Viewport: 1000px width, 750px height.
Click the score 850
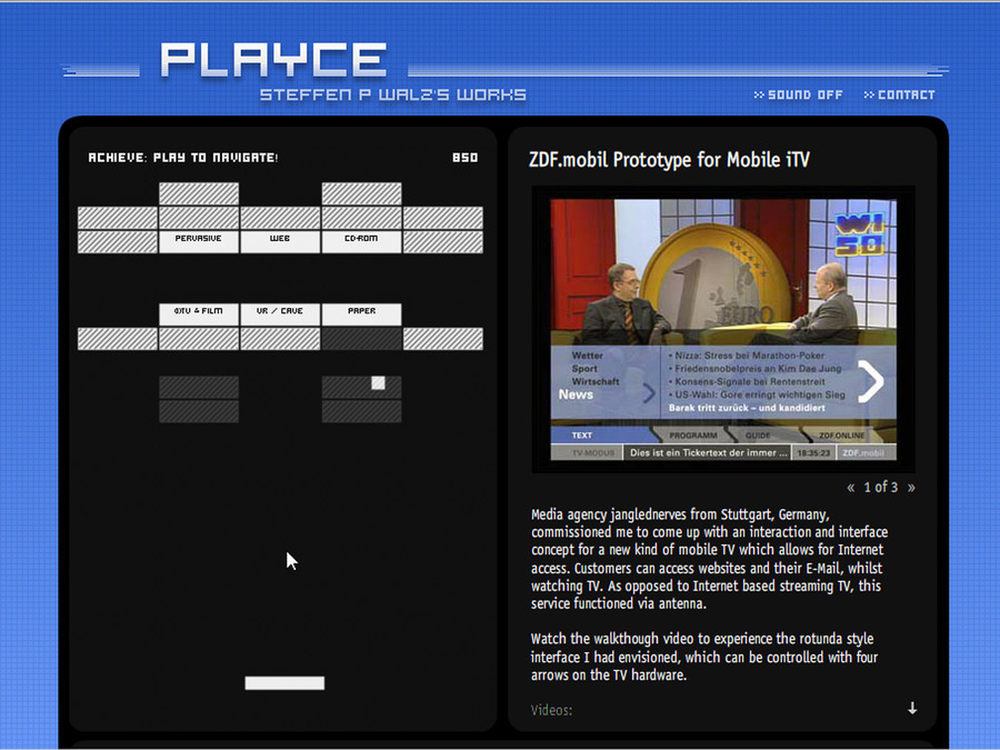[x=465, y=158]
